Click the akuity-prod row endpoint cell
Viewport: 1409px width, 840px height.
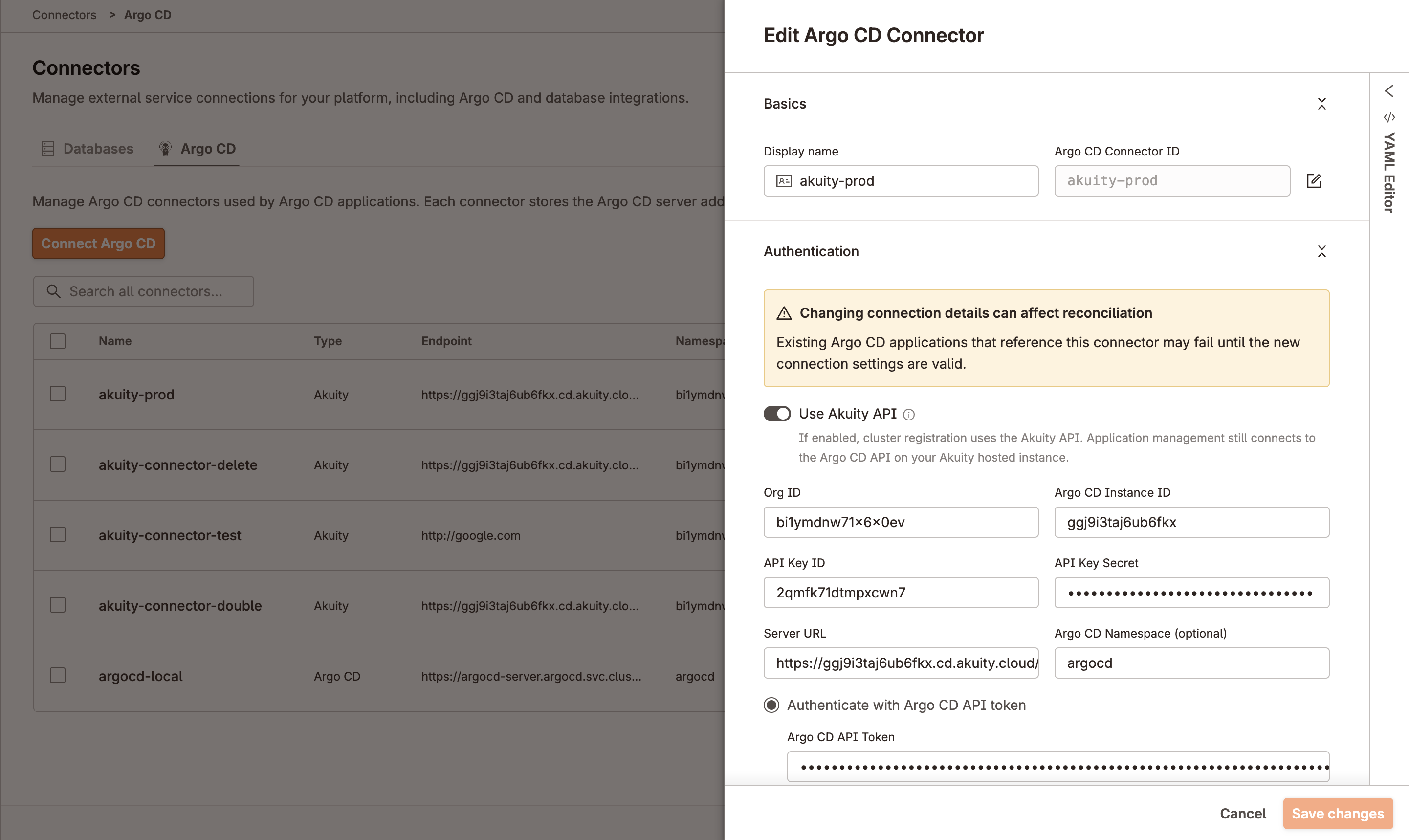[529, 395]
